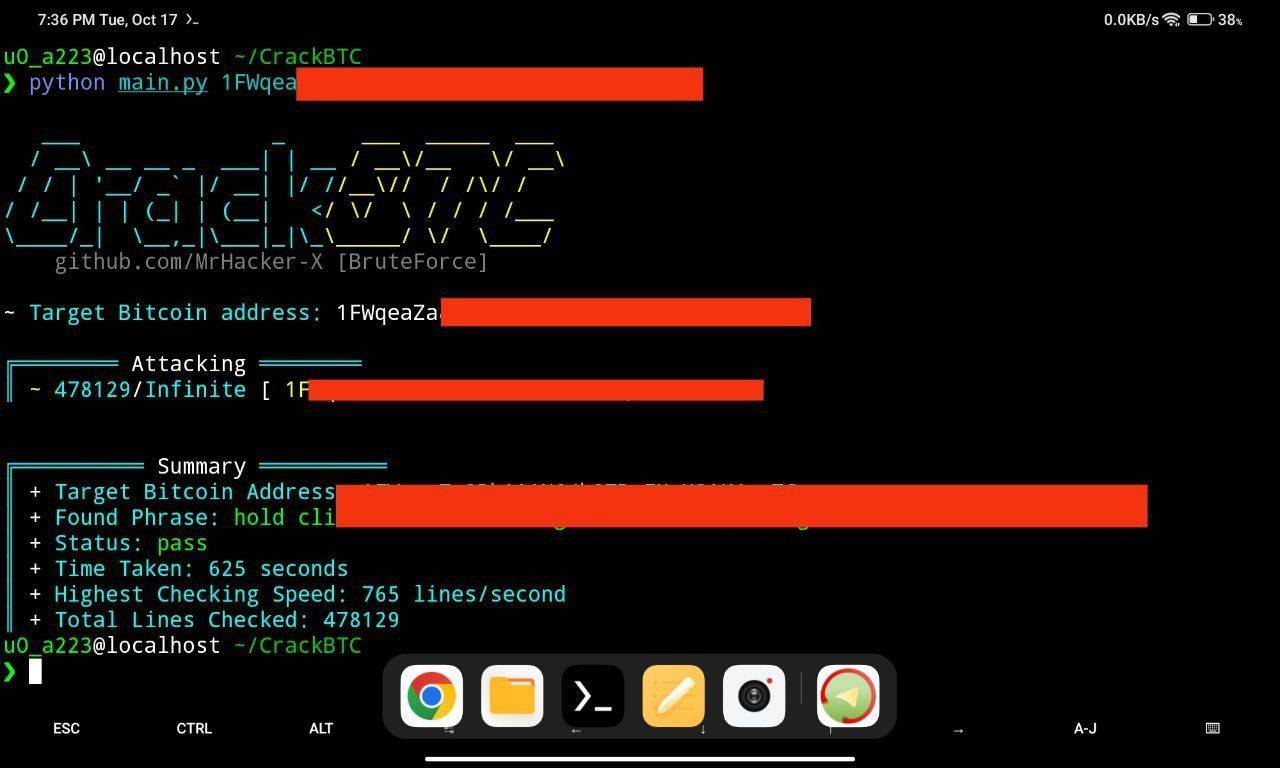Click Total Lines Checked: 478129
This screenshot has width=1280, height=768.
pos(214,620)
